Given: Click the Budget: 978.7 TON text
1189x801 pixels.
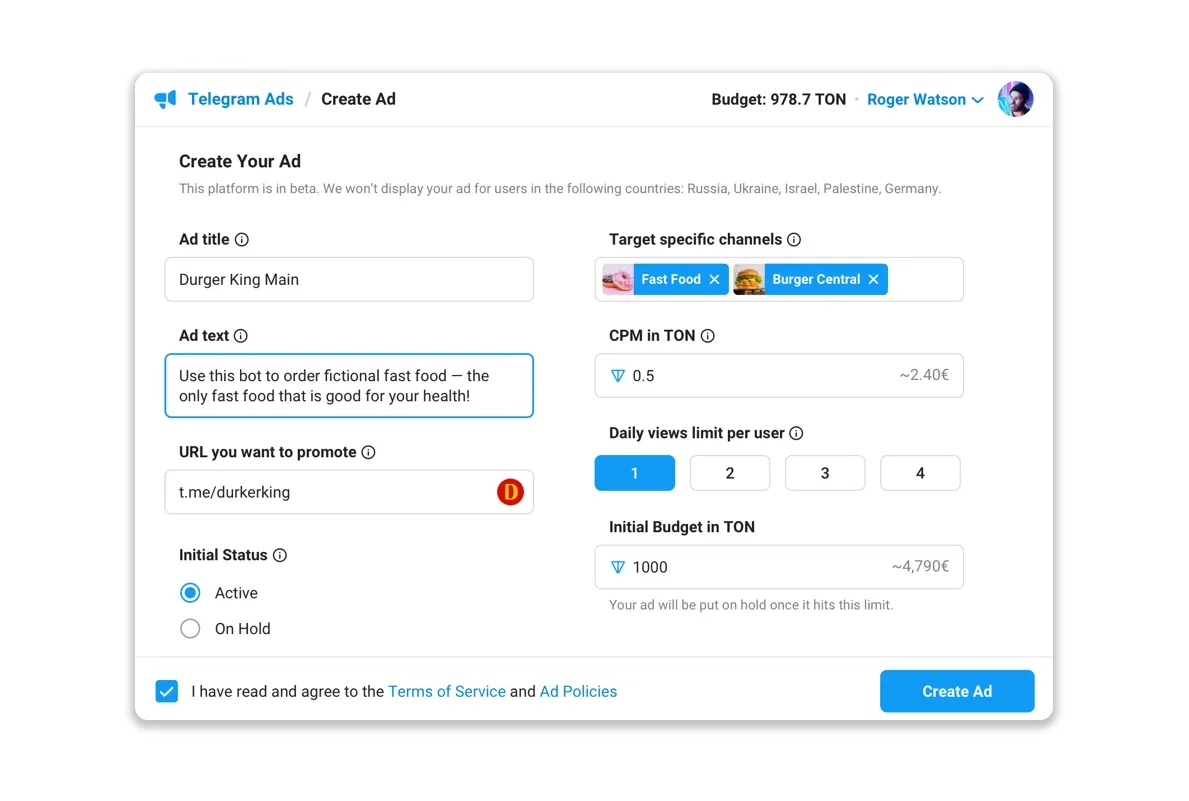Looking at the screenshot, I should click(x=778, y=99).
